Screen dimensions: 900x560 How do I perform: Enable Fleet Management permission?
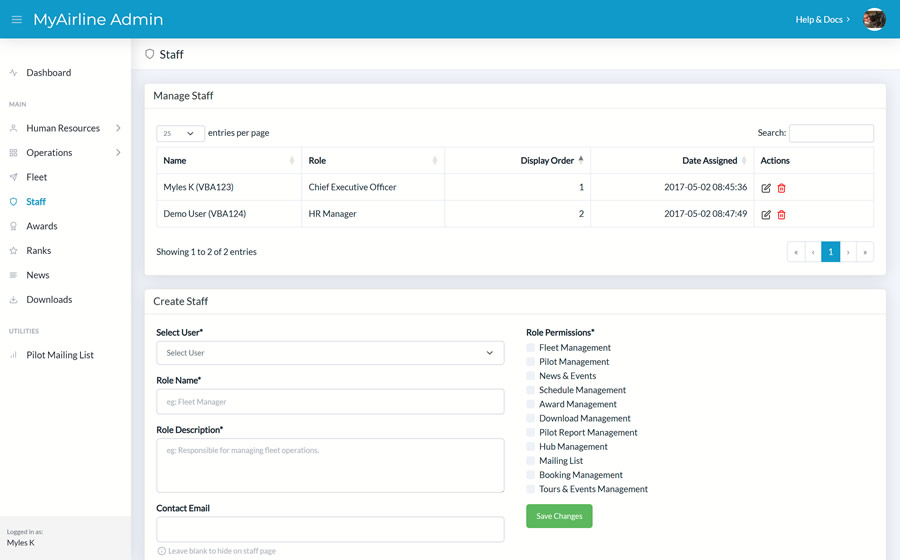click(x=530, y=348)
